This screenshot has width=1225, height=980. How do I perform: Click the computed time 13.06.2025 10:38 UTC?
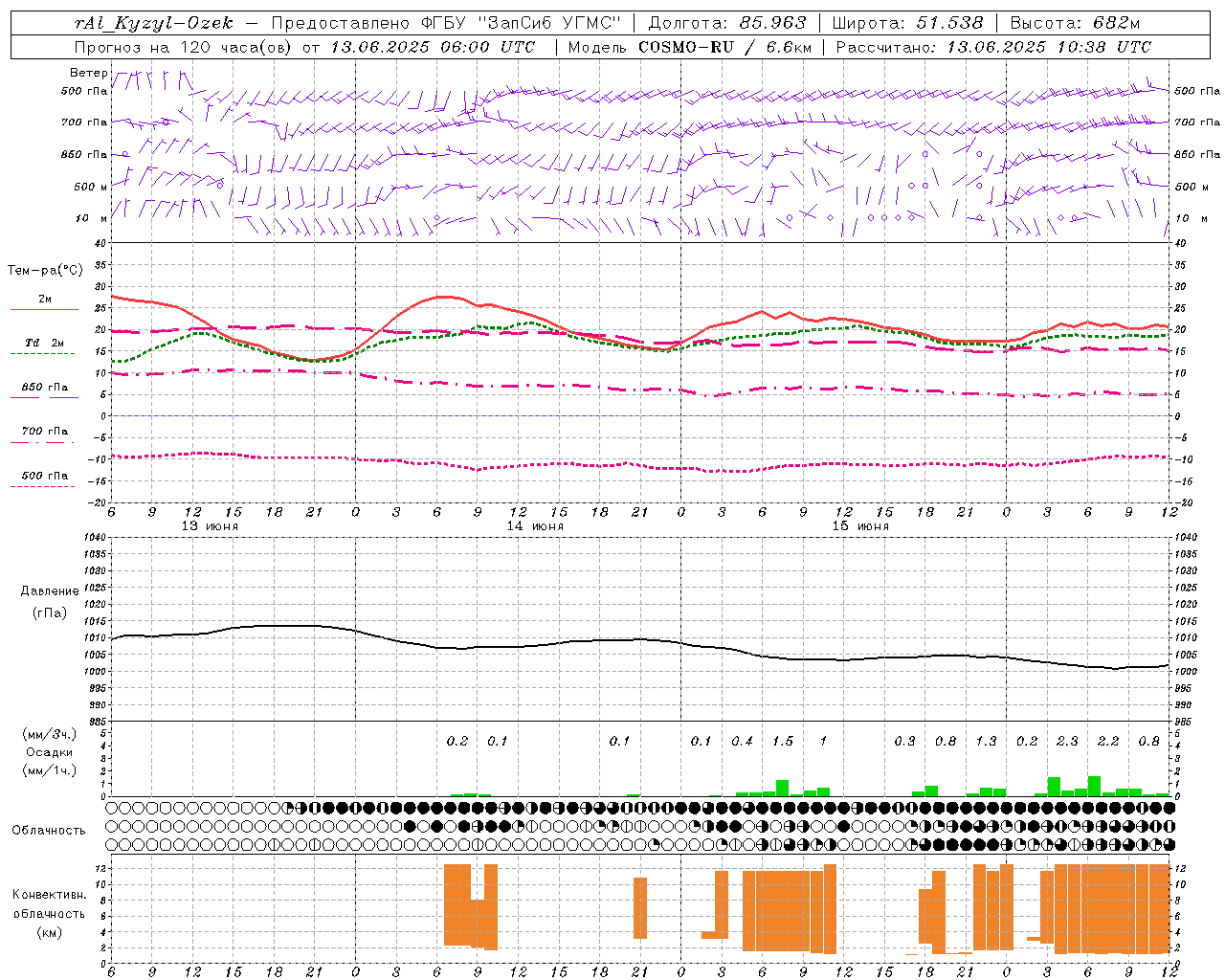[1049, 47]
